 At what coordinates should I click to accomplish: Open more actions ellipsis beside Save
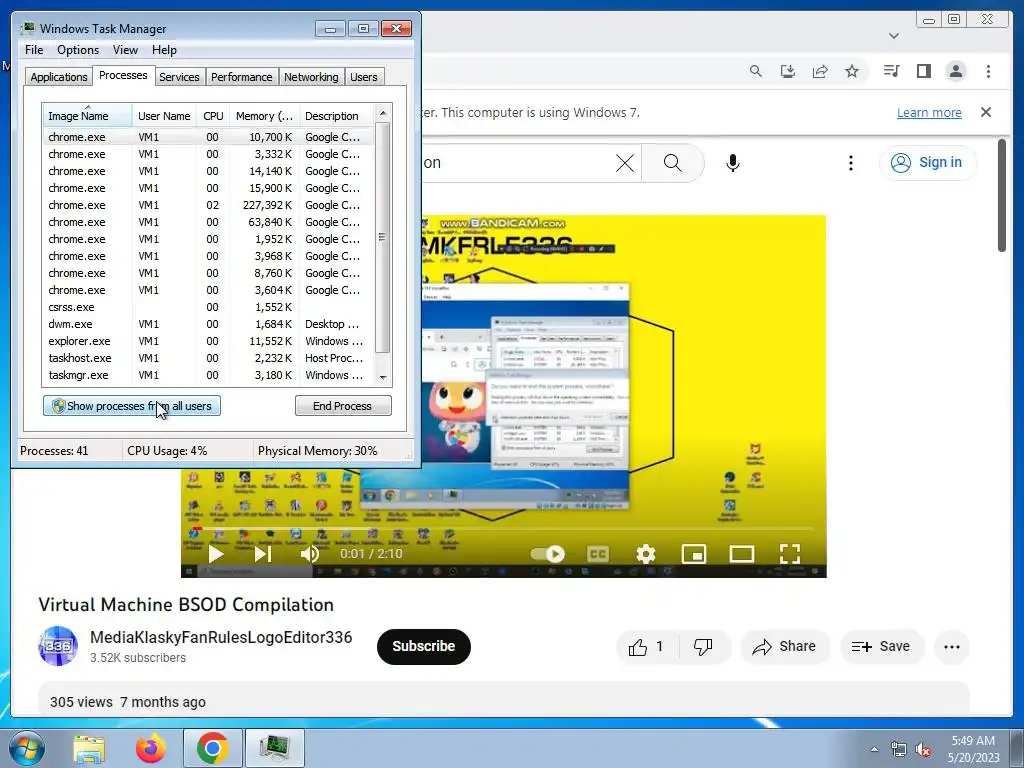[952, 647]
